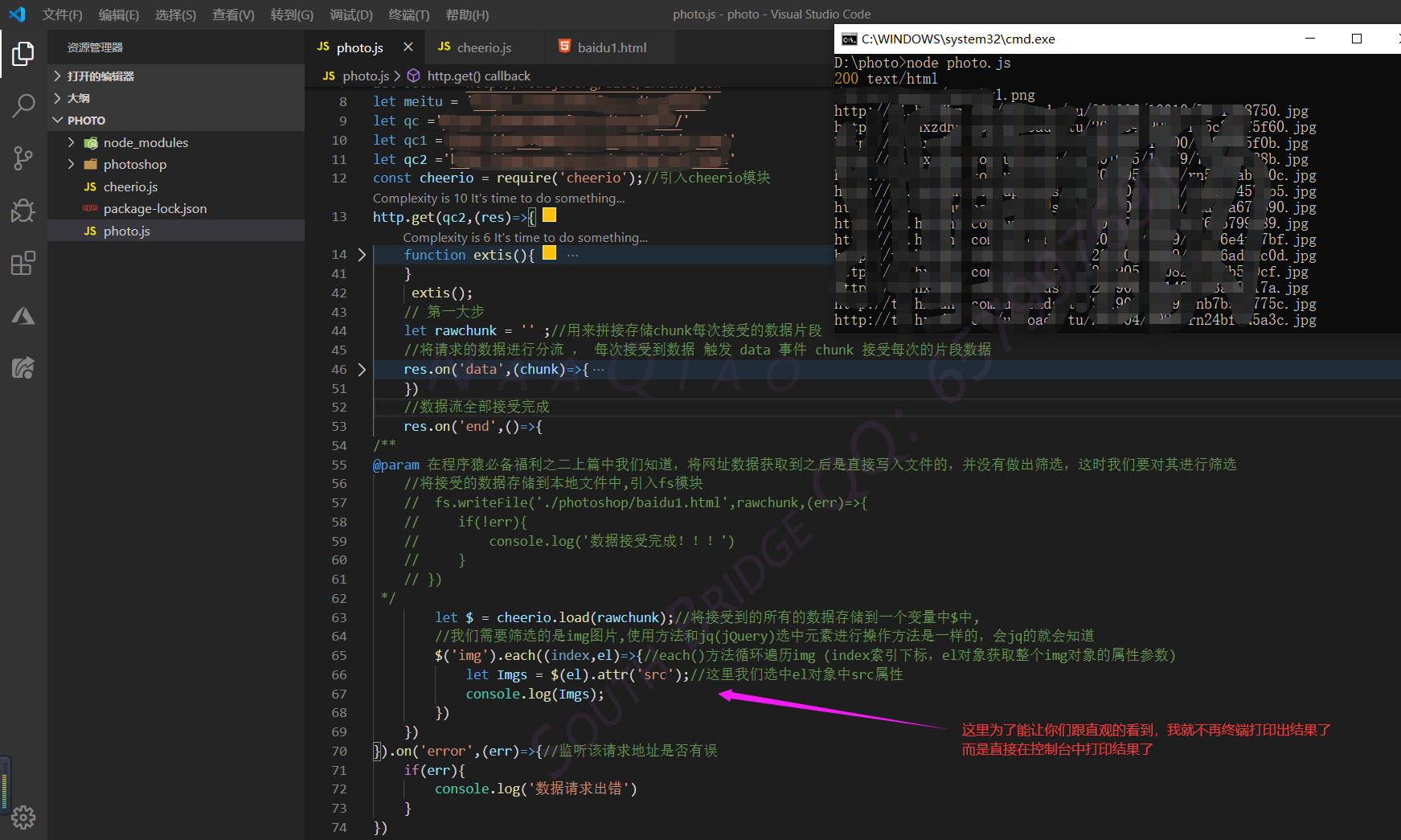Minimize the cmd.exe window

[1310, 39]
